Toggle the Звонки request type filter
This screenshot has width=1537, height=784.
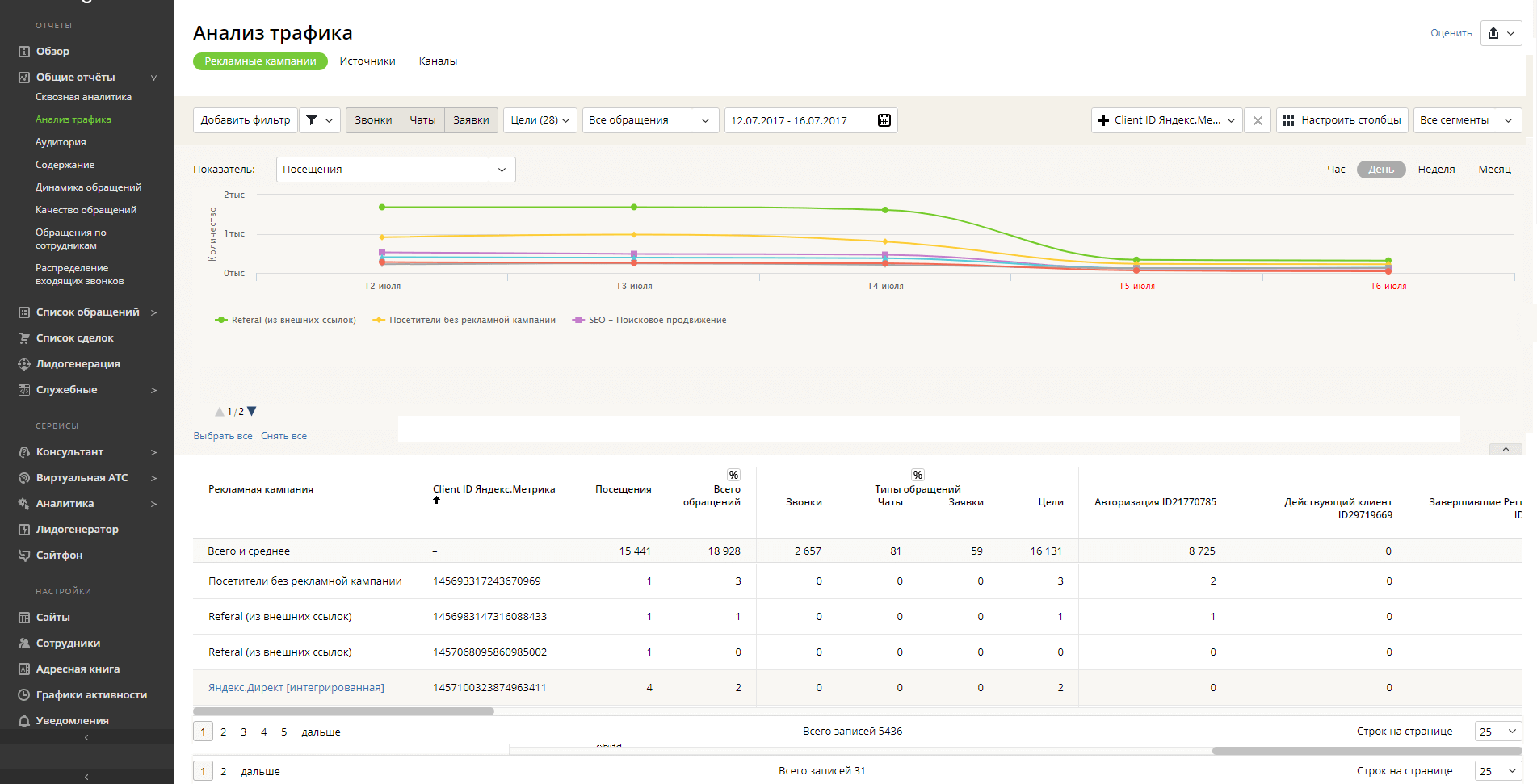coord(373,120)
